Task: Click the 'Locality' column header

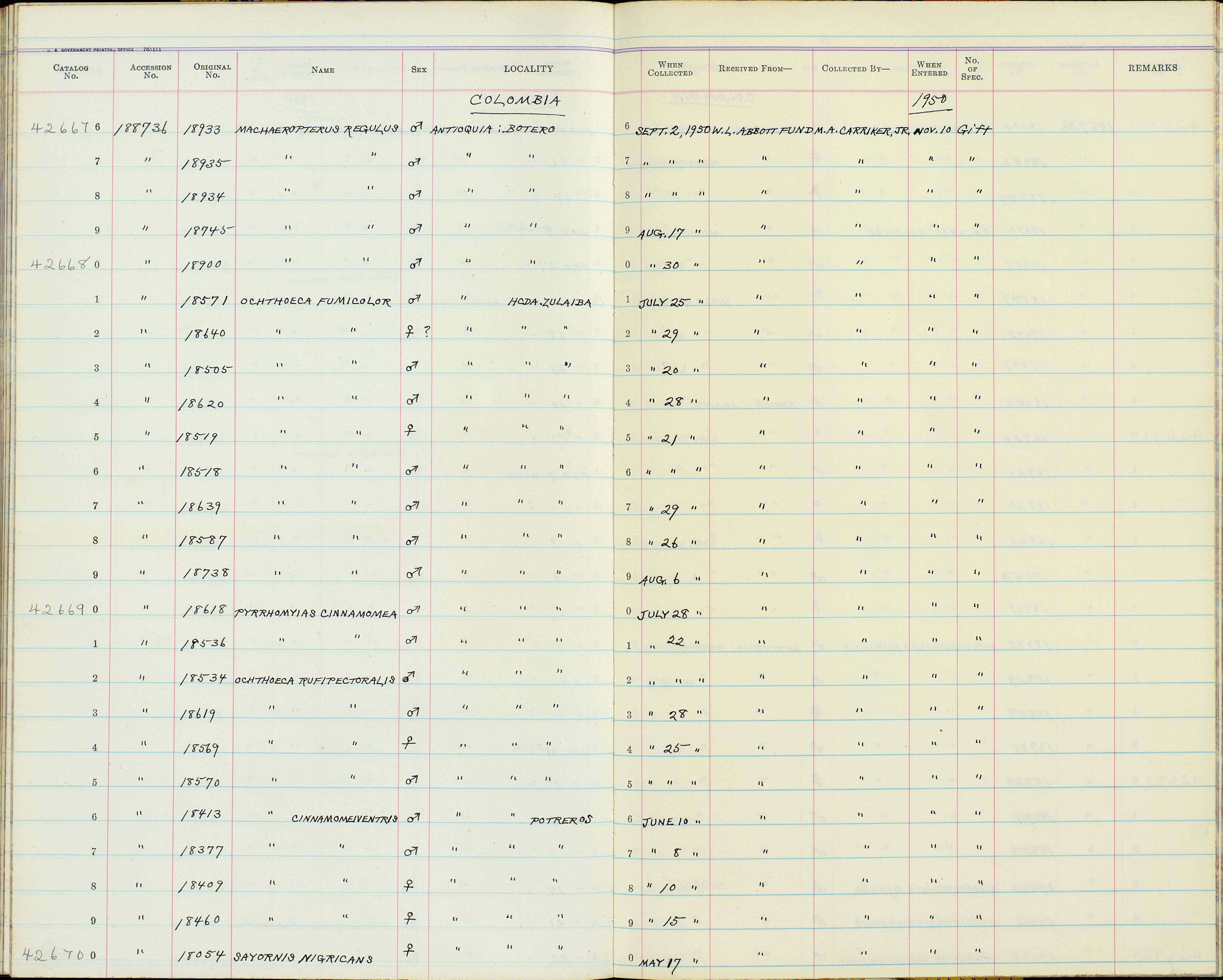Action: [528, 69]
